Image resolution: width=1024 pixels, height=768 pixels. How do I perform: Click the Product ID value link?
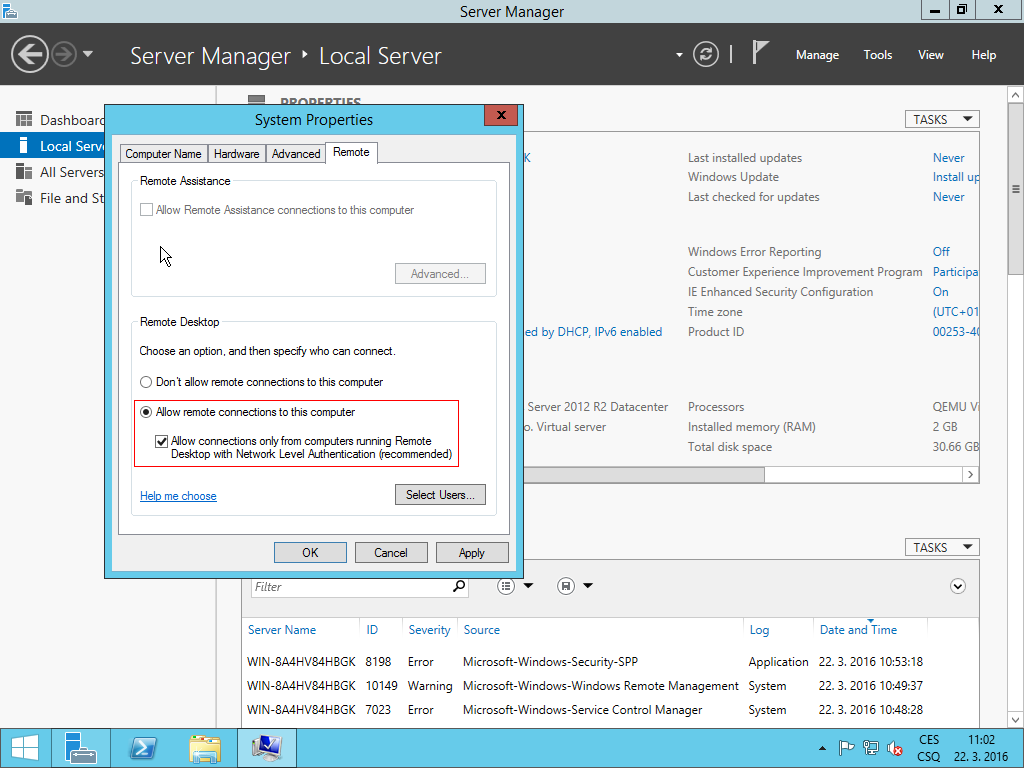[955, 332]
